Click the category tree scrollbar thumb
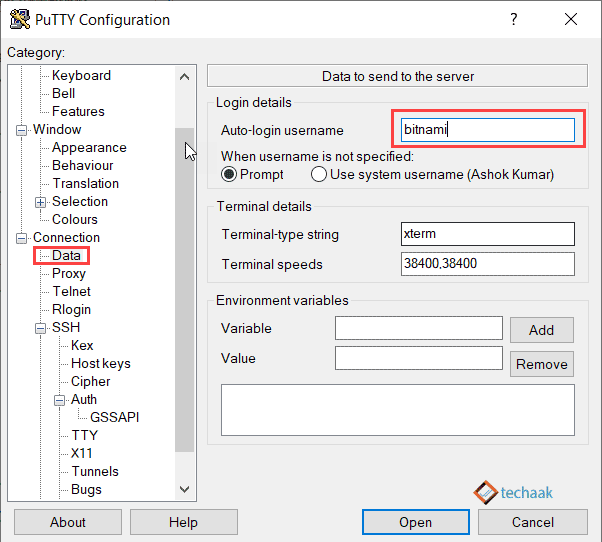 click(184, 290)
